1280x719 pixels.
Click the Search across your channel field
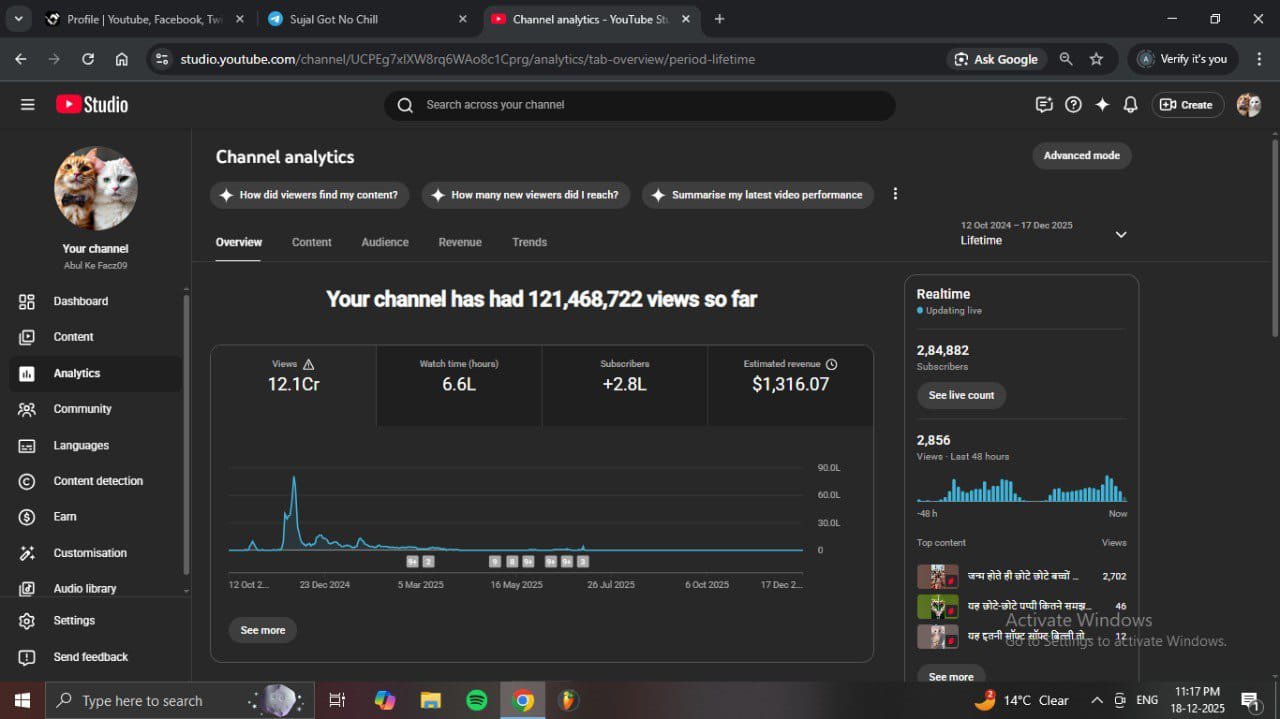[x=640, y=105]
